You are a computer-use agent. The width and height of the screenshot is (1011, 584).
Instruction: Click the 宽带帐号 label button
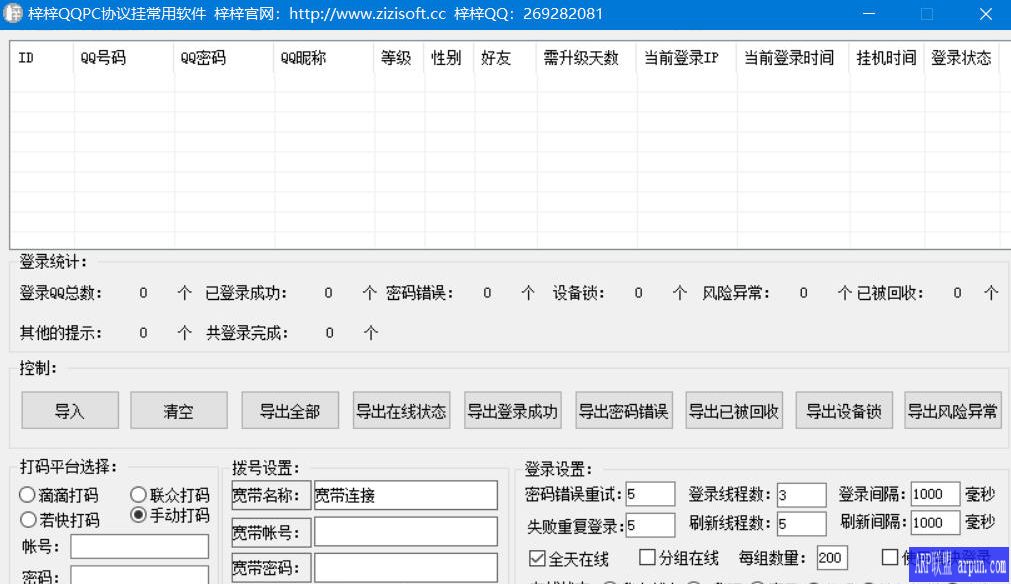[271, 532]
